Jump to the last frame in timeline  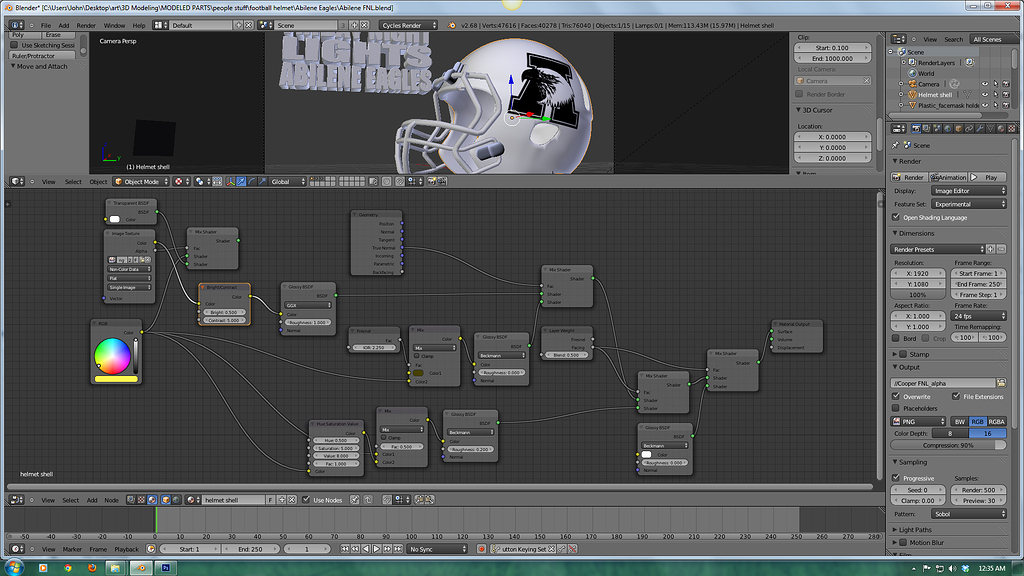point(398,549)
